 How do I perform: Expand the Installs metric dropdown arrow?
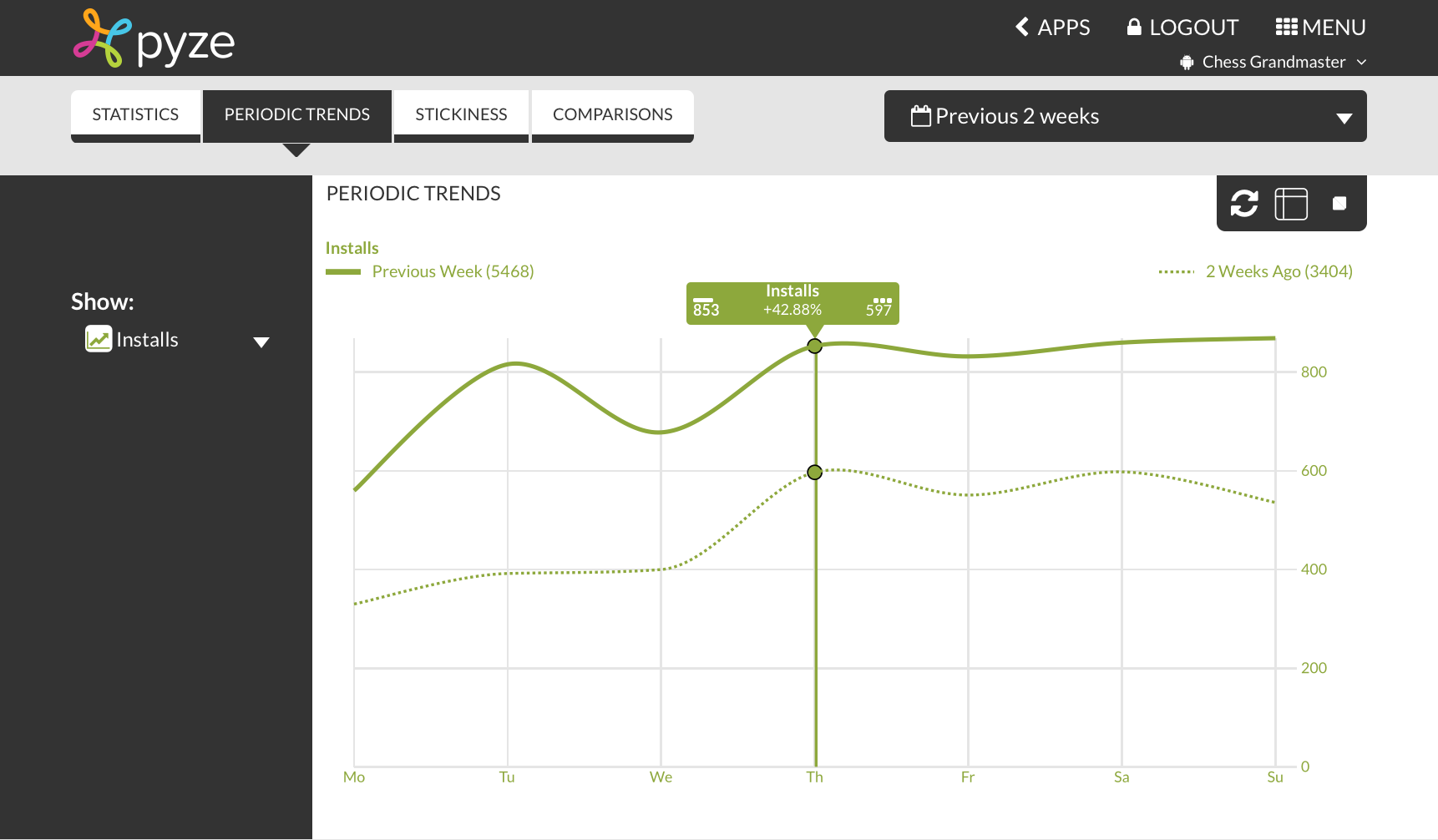tap(261, 342)
